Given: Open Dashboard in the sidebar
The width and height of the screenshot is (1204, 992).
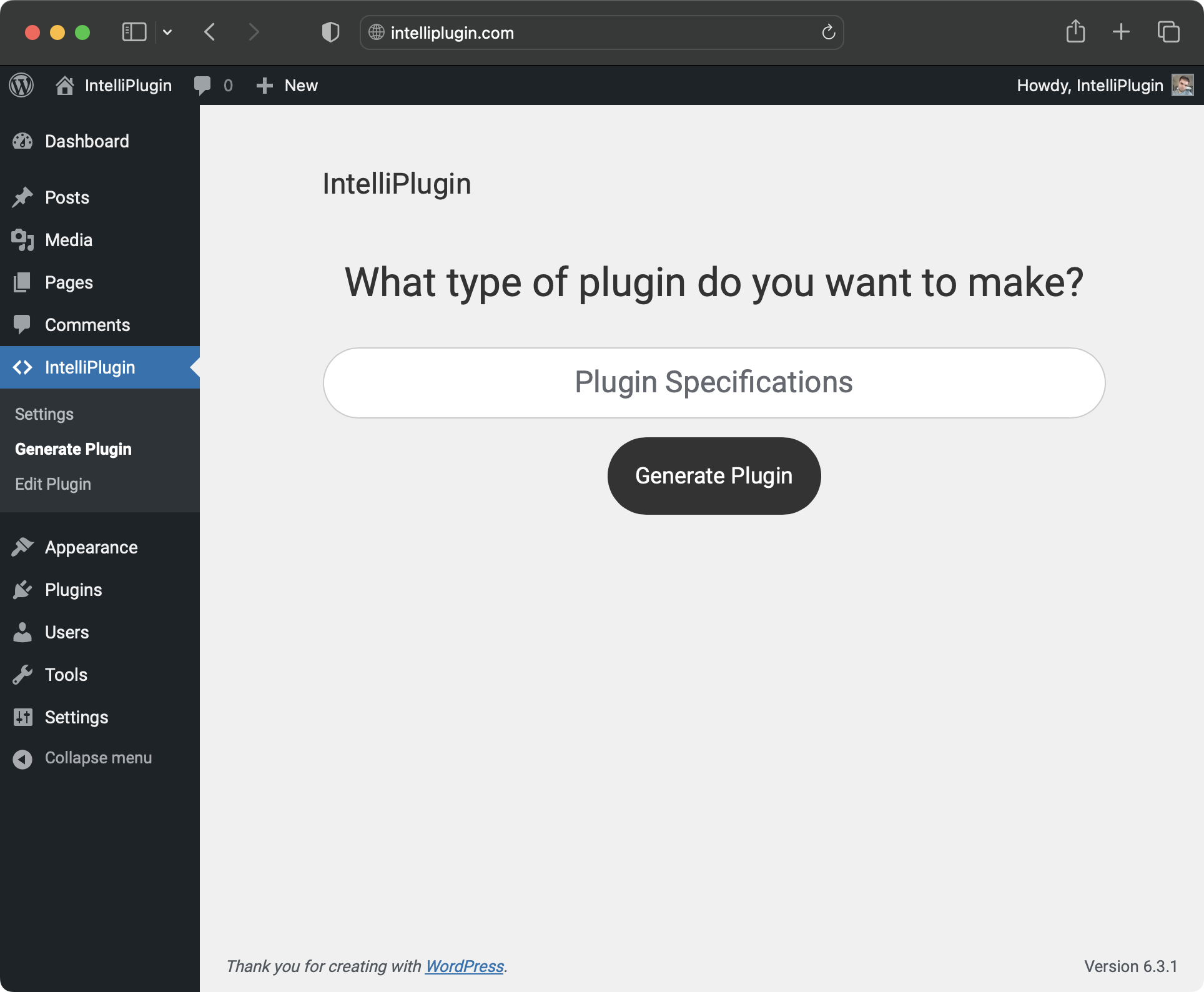Looking at the screenshot, I should pyautogui.click(x=100, y=141).
